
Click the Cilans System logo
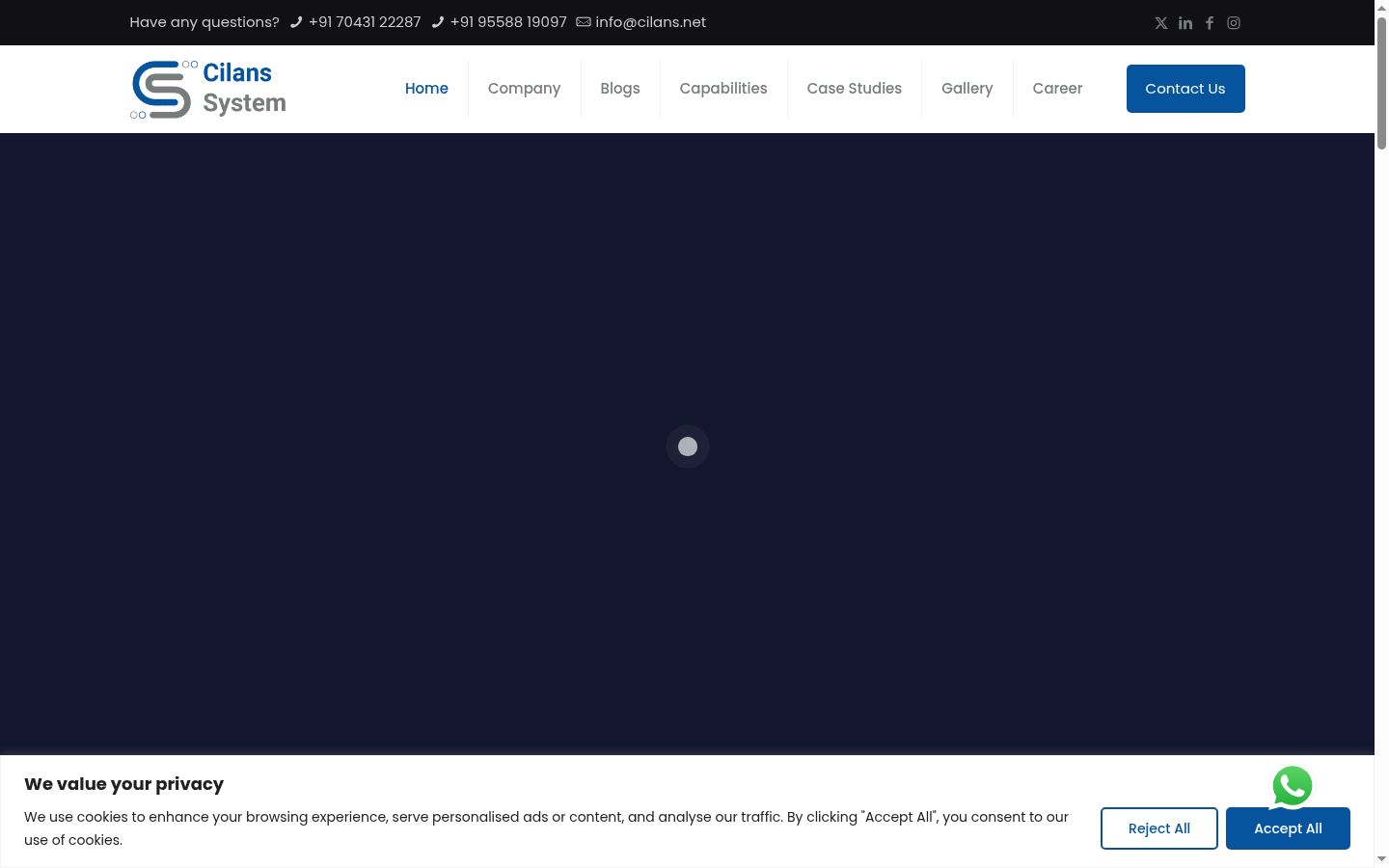208,89
